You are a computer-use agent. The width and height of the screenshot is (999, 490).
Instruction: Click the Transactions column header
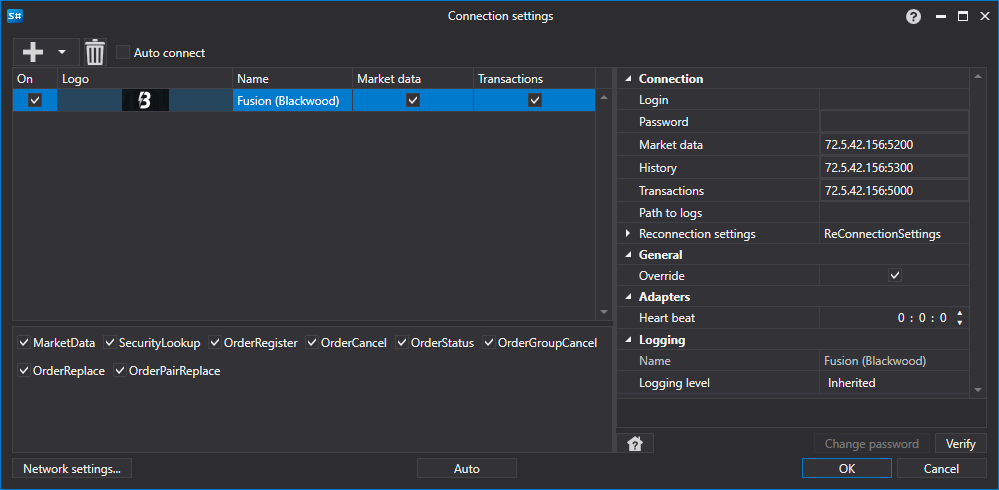click(535, 79)
